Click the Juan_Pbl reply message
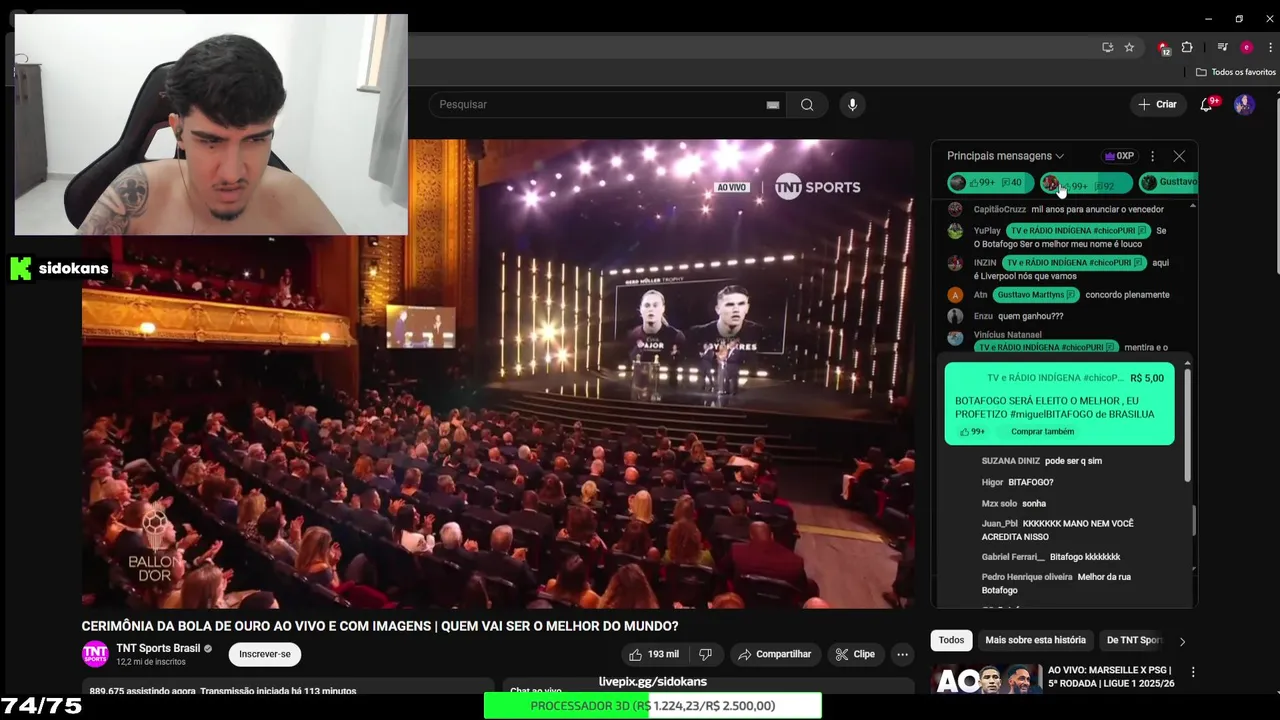 tap(1057, 530)
